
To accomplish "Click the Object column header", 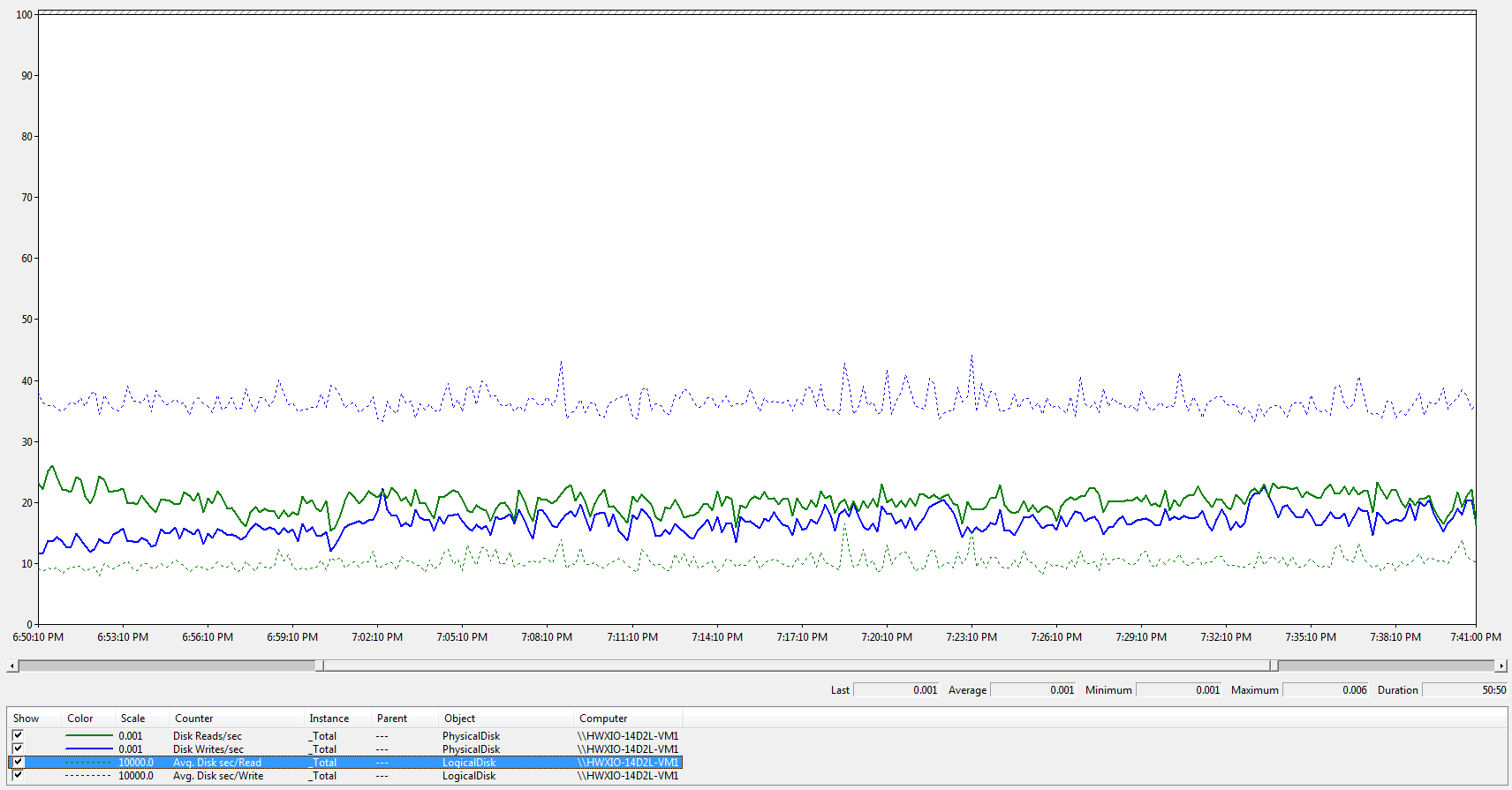I will click(x=459, y=719).
